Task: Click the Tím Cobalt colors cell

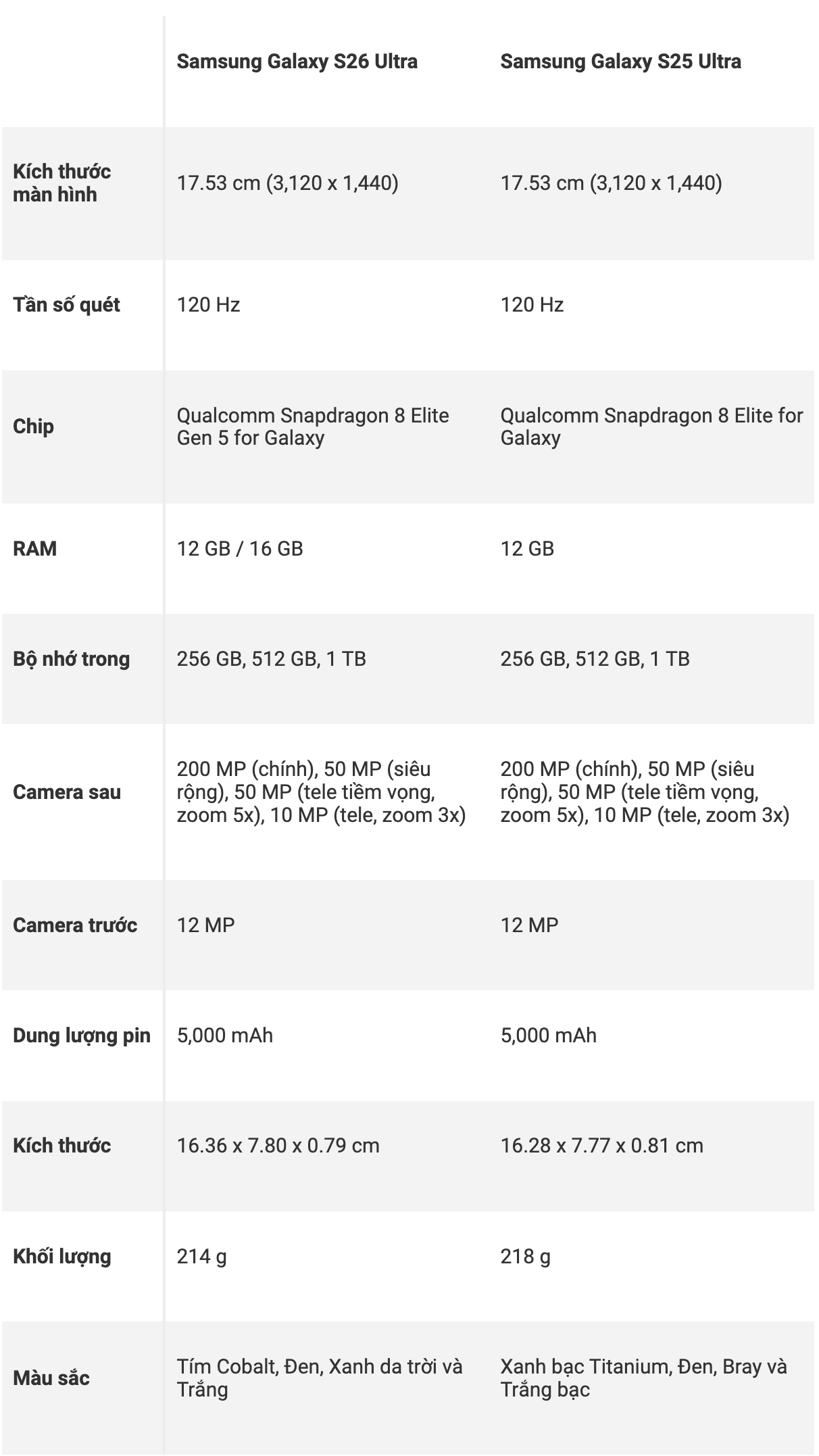Action: pos(320,1378)
